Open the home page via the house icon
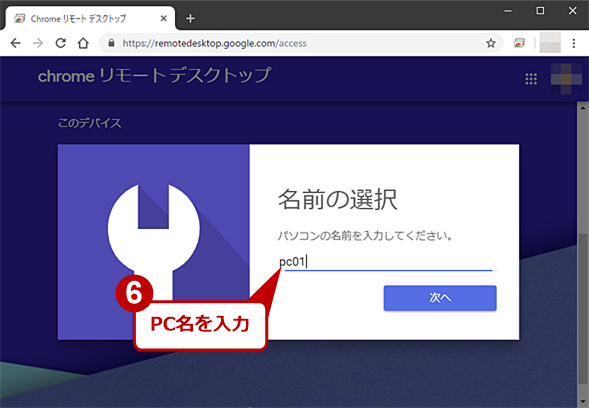Viewport: 589px width, 408px height. click(83, 43)
